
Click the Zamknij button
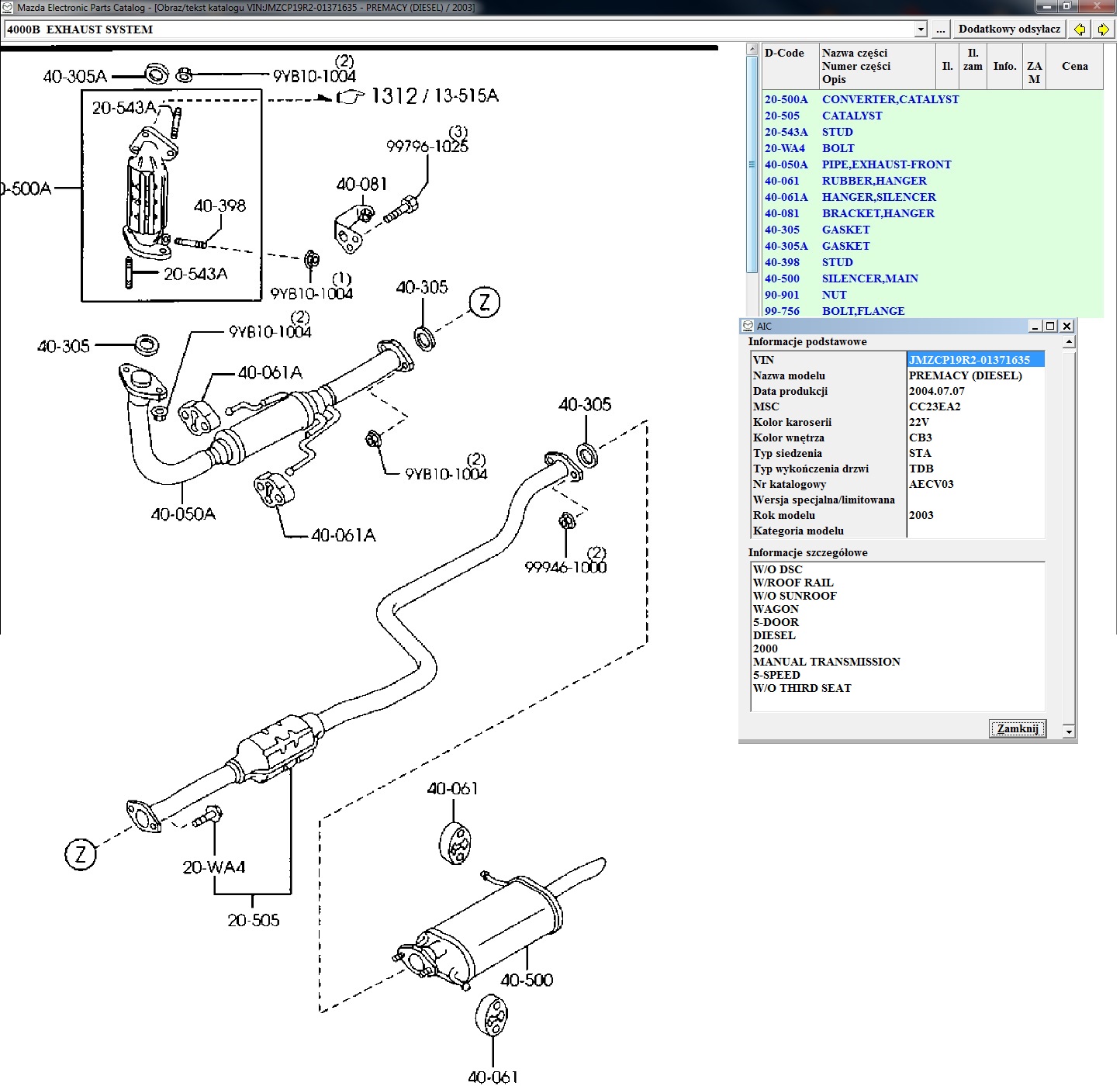1017,729
